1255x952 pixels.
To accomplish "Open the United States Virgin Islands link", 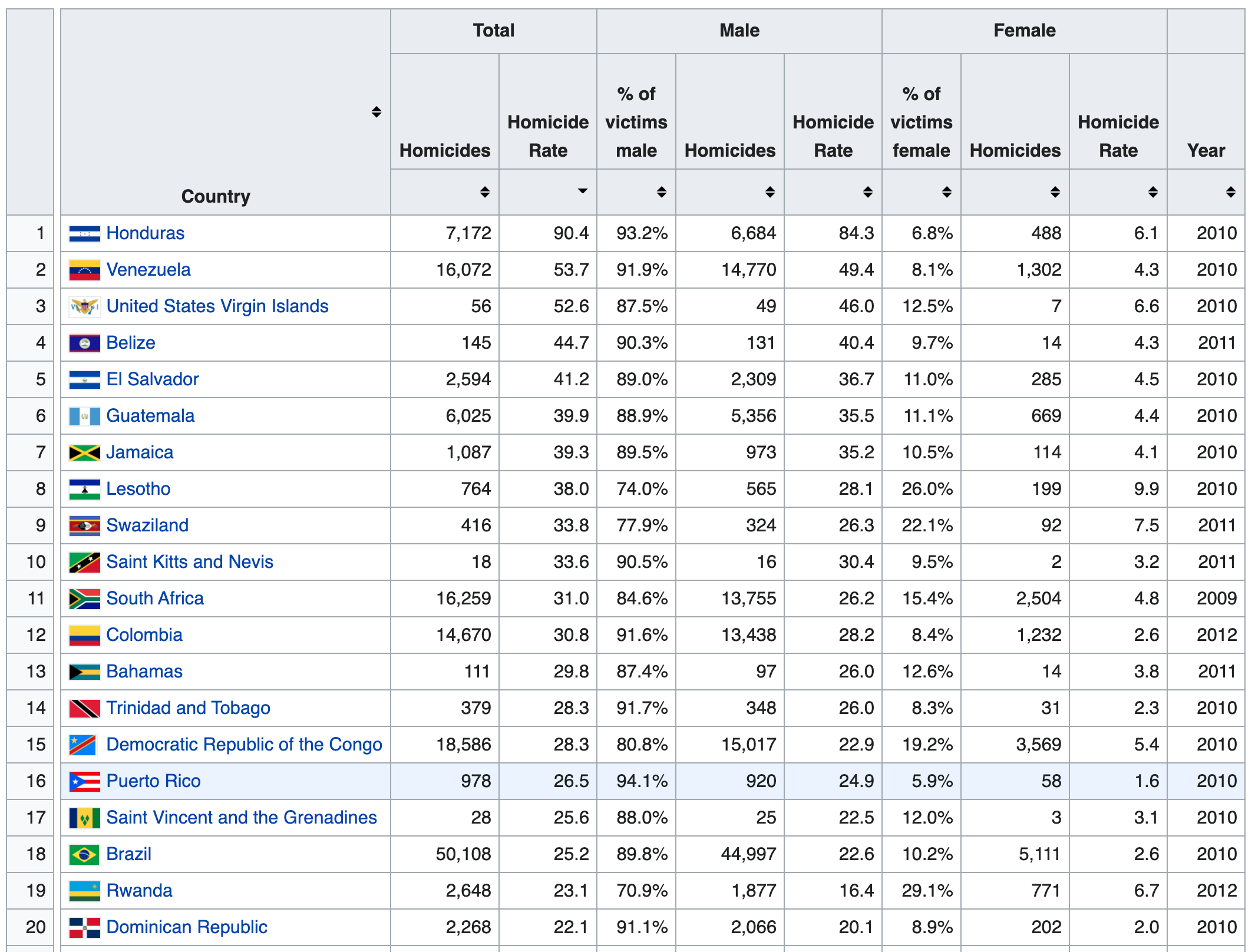I will click(x=217, y=306).
